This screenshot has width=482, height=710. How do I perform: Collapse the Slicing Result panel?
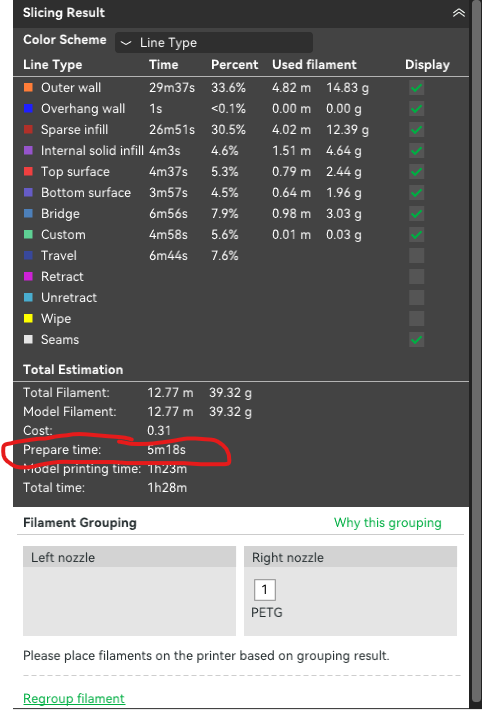pyautogui.click(x=458, y=13)
